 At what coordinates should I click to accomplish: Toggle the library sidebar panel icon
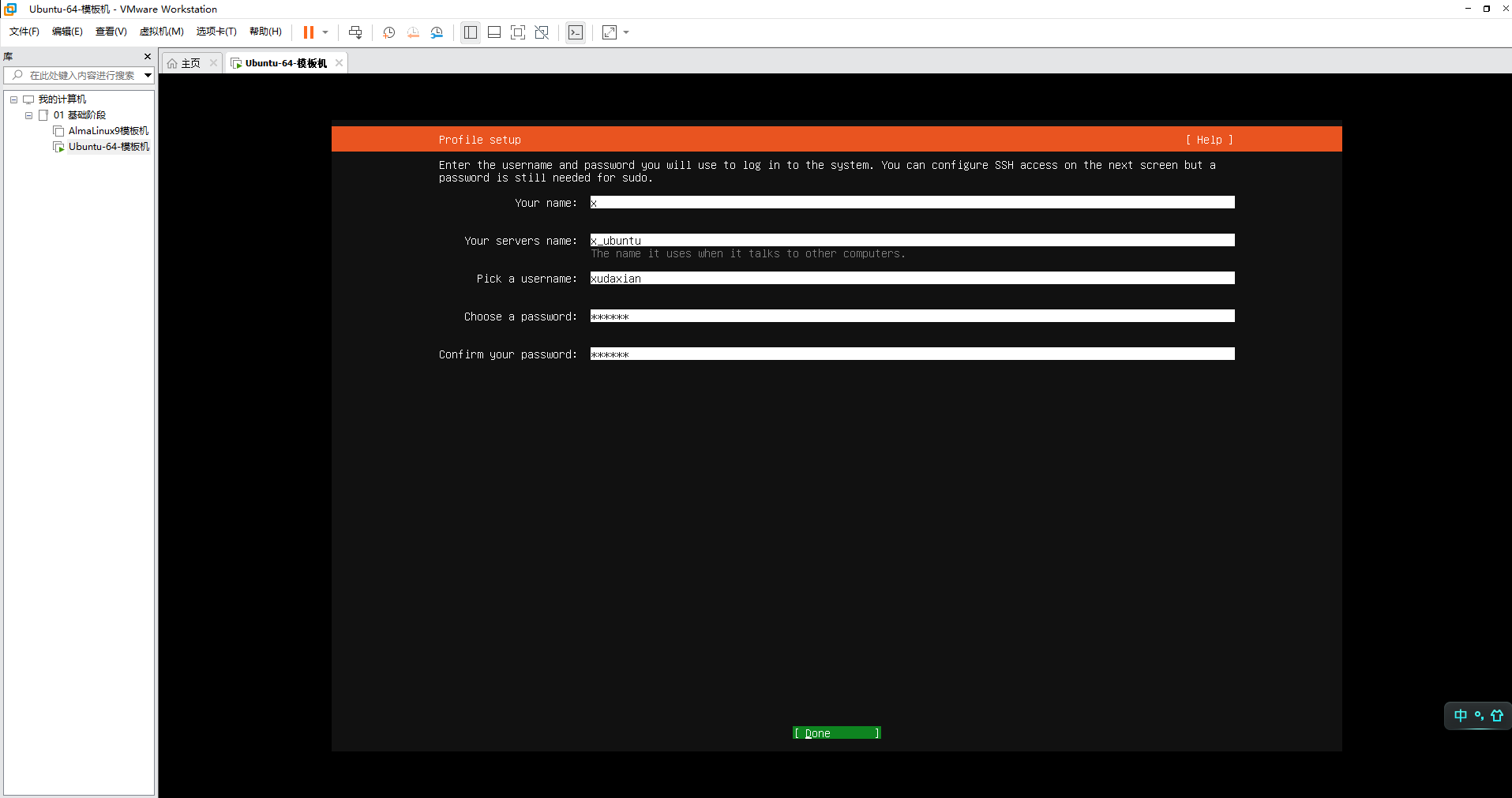pos(471,32)
